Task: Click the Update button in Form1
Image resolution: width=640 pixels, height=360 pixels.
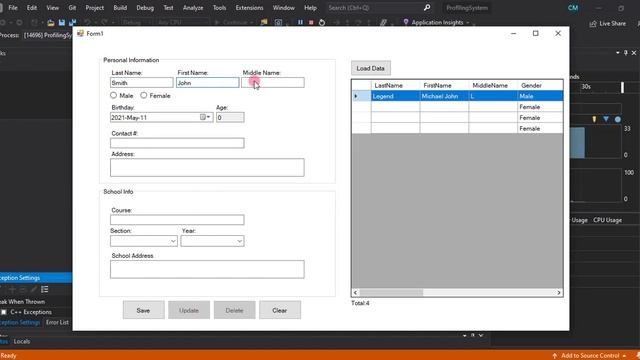Action: point(189,310)
